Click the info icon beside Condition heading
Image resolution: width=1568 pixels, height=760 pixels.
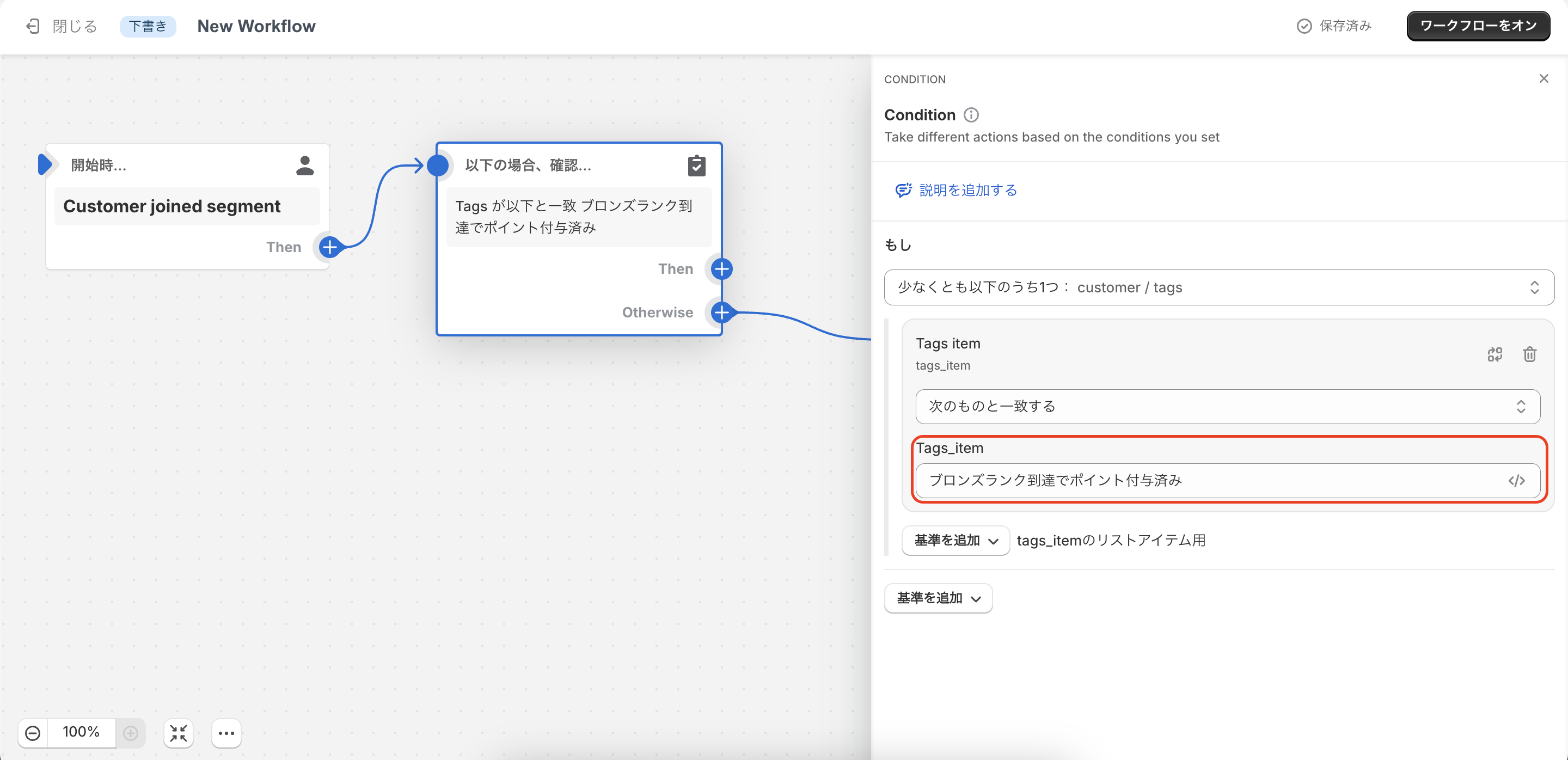[971, 115]
